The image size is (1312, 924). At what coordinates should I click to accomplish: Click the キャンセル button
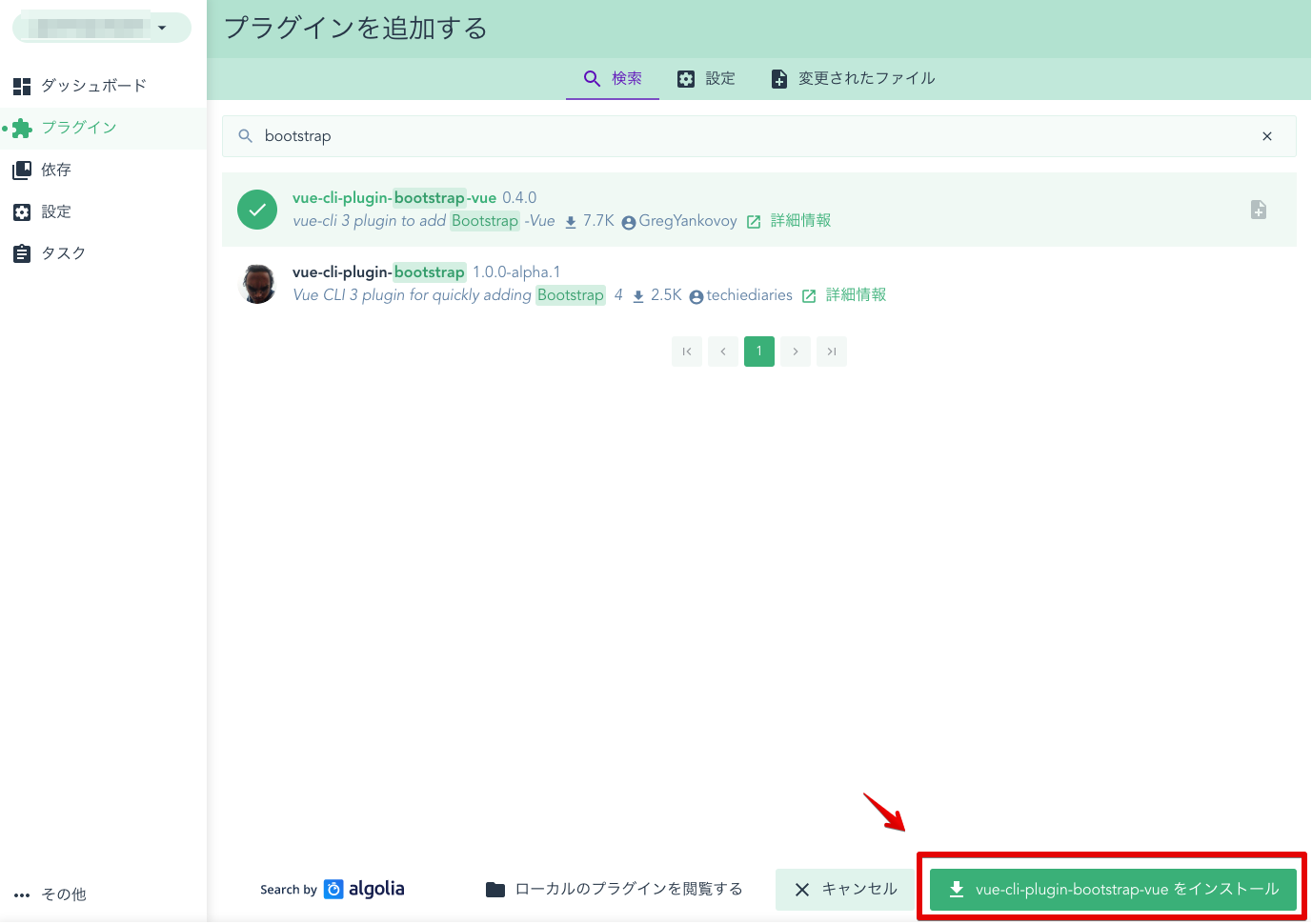pos(846,889)
